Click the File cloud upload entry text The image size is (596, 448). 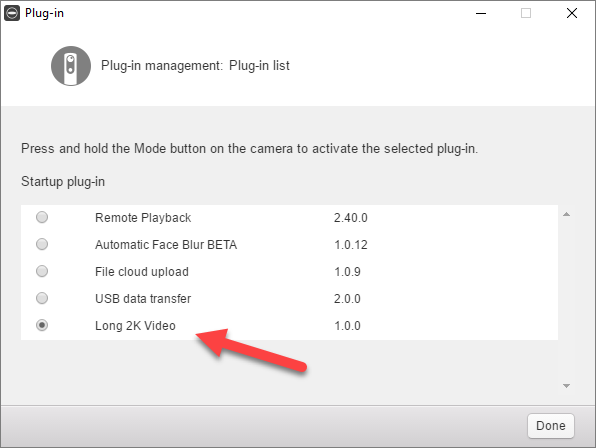pyautogui.click(x=142, y=272)
